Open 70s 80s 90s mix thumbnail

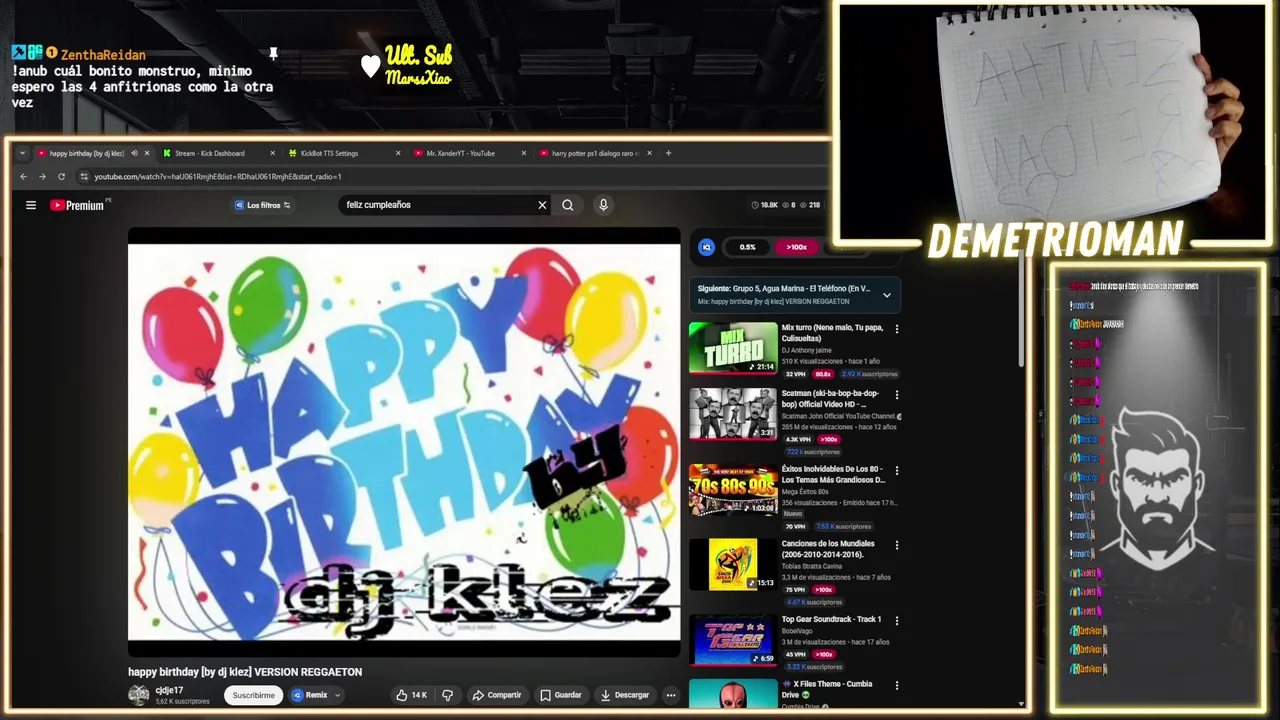(x=733, y=489)
